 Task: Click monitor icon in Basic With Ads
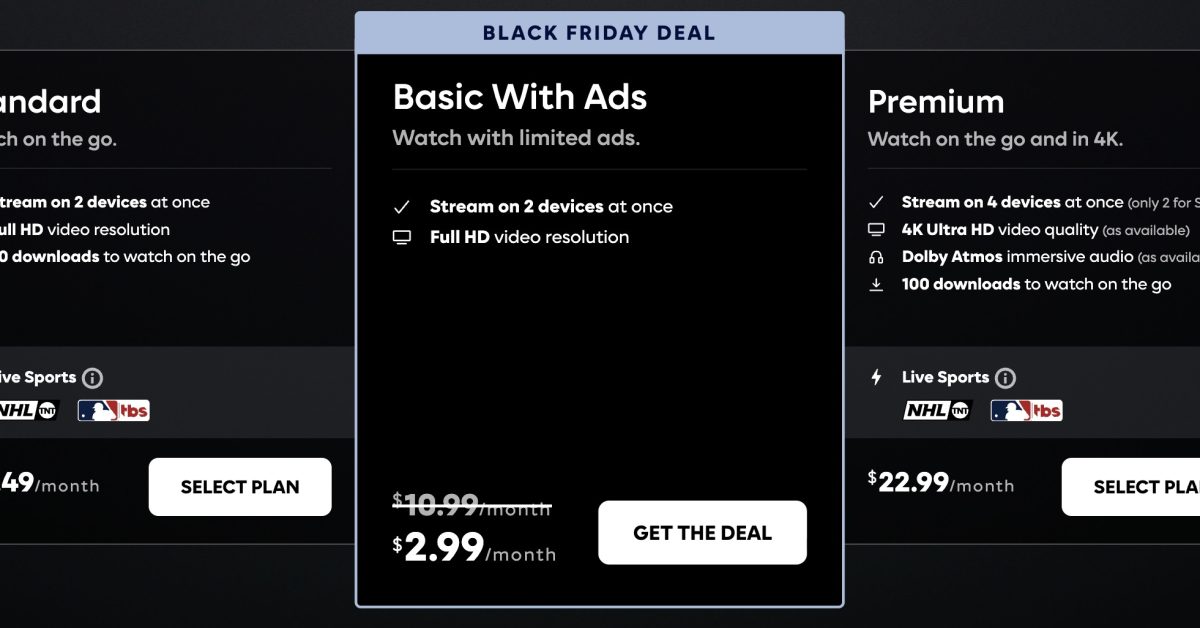402,238
